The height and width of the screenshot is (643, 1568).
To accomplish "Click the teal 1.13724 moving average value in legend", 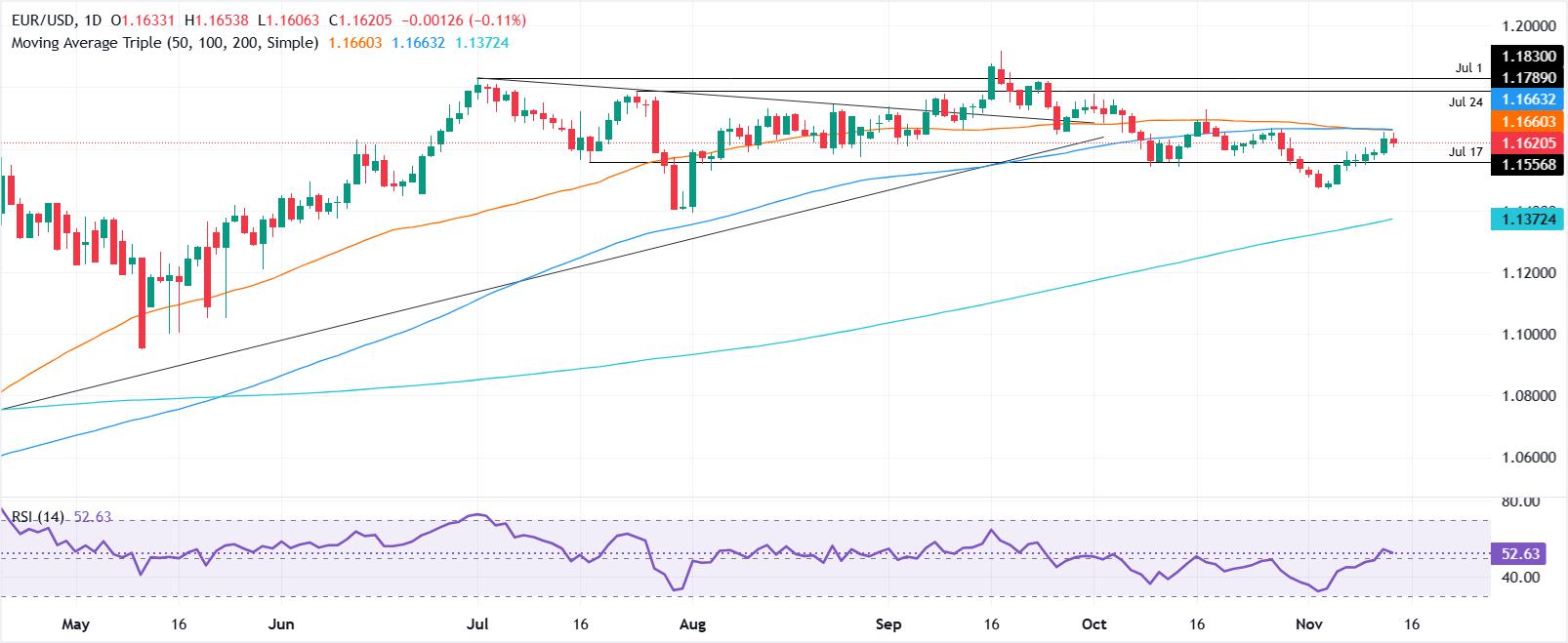I will point(481,43).
